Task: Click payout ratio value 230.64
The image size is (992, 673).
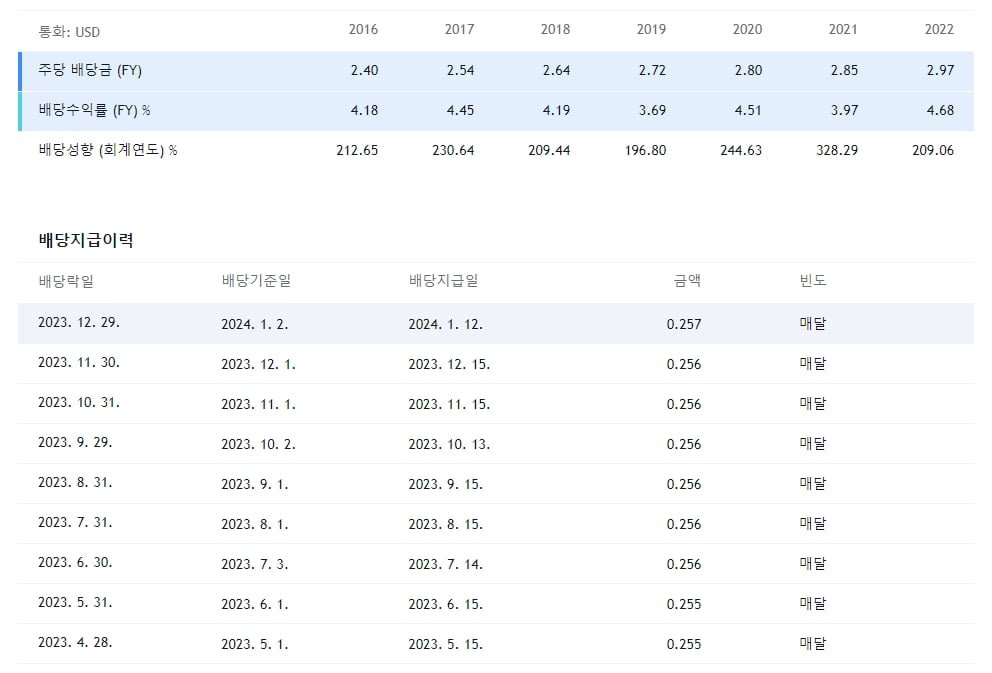Action: pyautogui.click(x=454, y=151)
